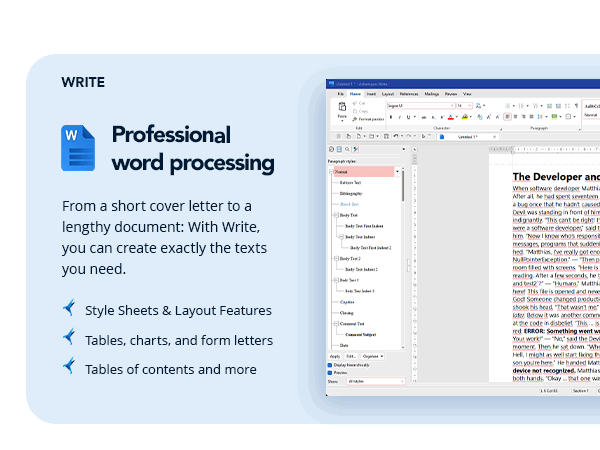Click the undo arrow icon
Image resolution: width=600 pixels, height=450 pixels.
tap(396, 136)
